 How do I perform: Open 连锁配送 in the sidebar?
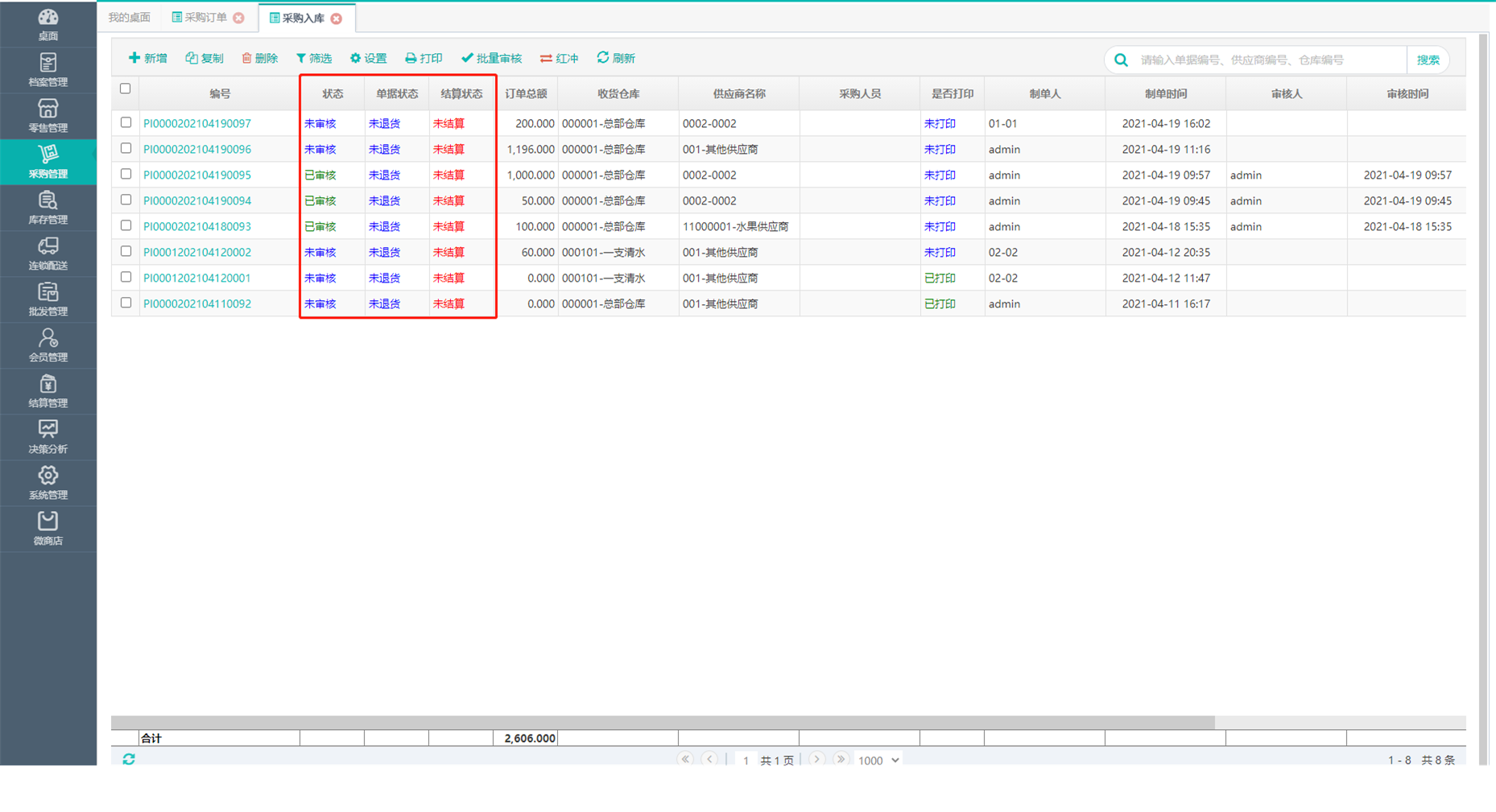(48, 253)
